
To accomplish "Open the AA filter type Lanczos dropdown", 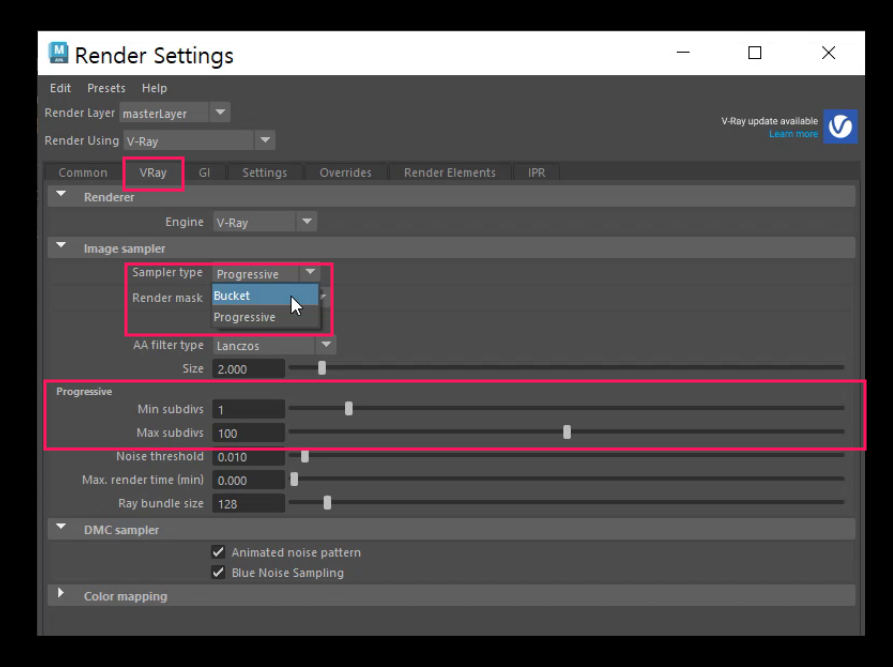I will click(274, 345).
